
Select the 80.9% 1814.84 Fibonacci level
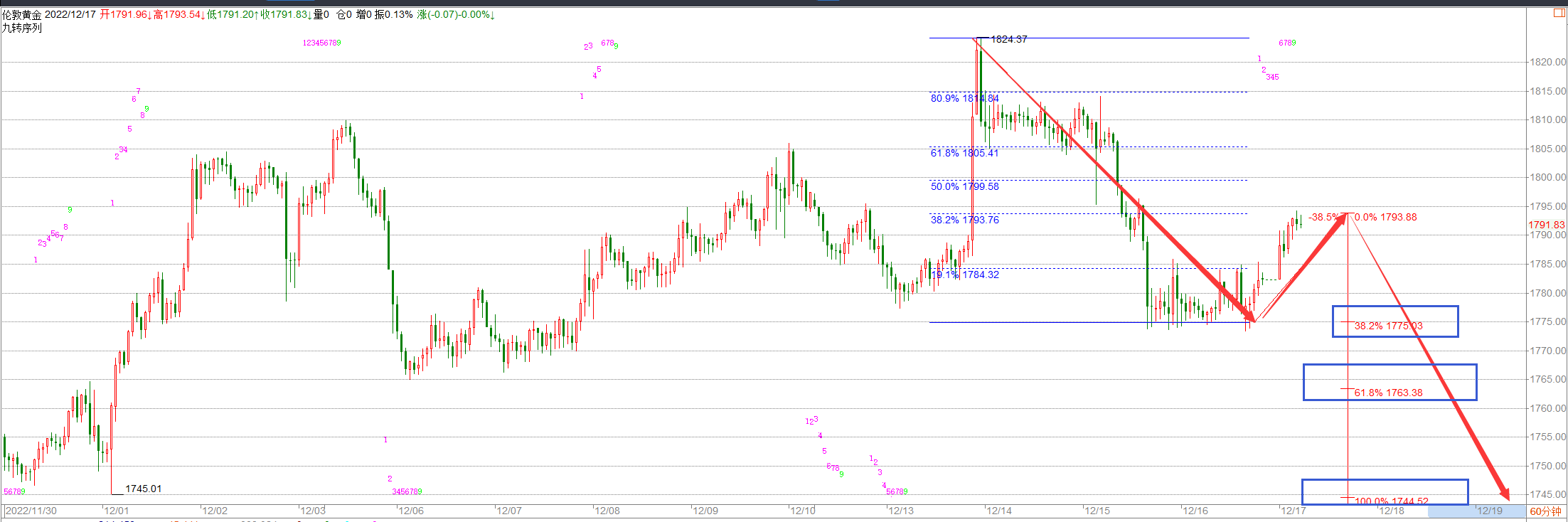point(965,98)
